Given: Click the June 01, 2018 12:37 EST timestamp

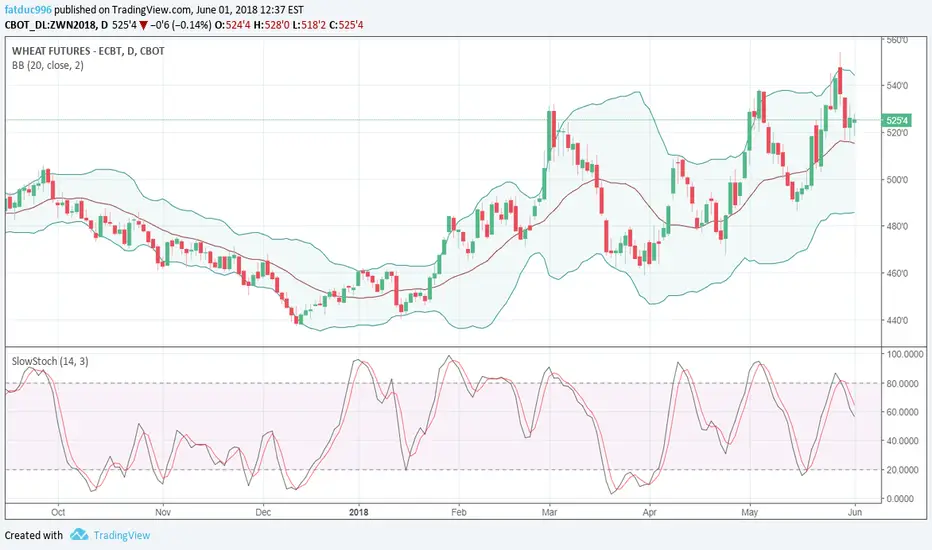Looking at the screenshot, I should click(x=250, y=10).
